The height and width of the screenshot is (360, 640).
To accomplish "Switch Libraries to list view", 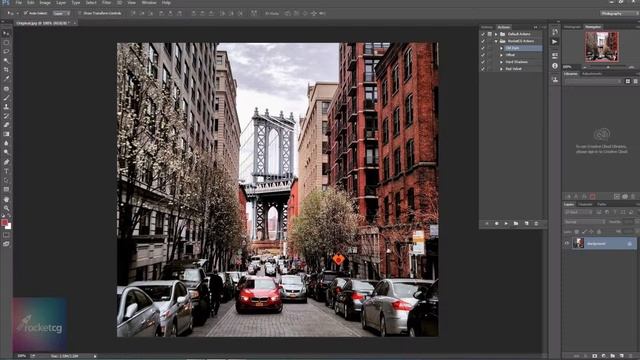I will click(x=635, y=82).
